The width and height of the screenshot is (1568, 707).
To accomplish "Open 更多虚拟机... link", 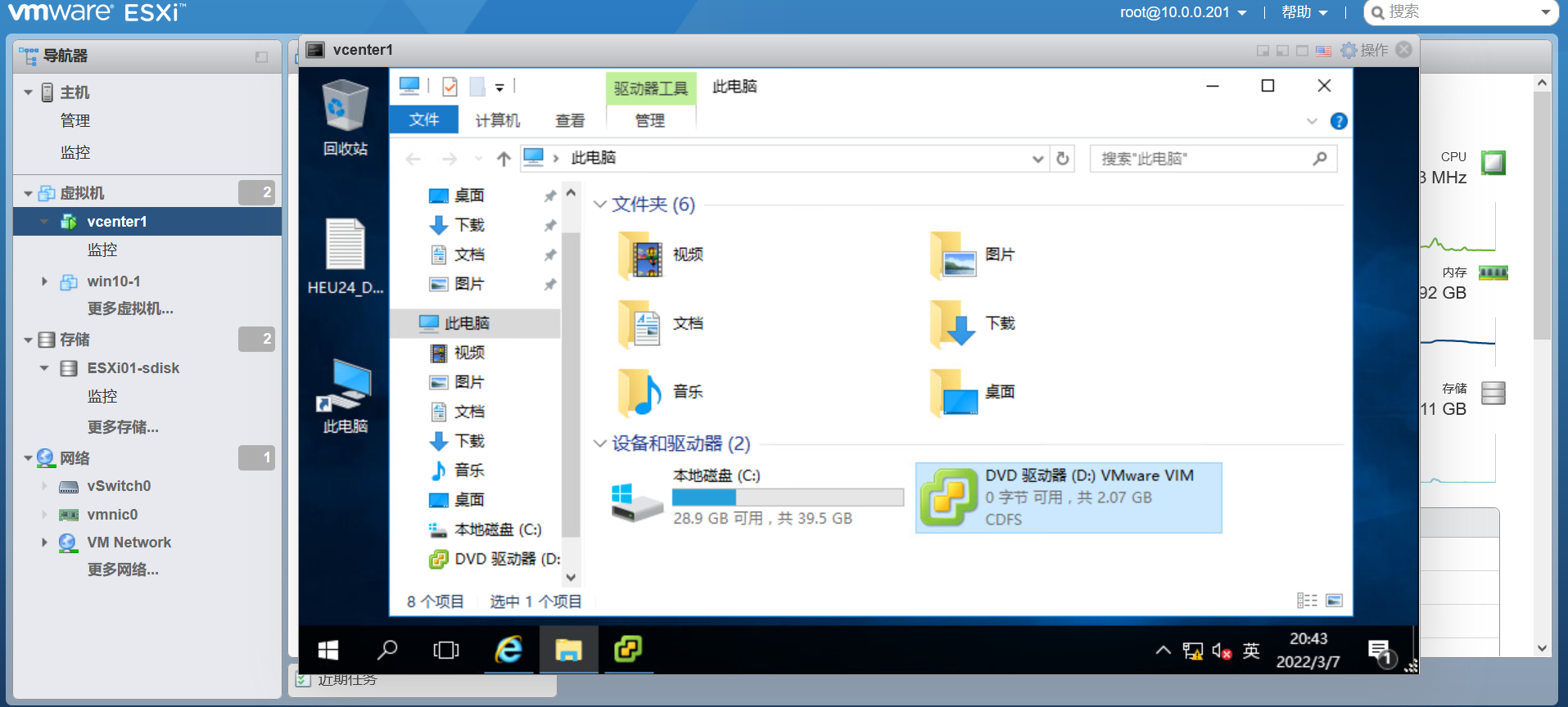I will 130,308.
